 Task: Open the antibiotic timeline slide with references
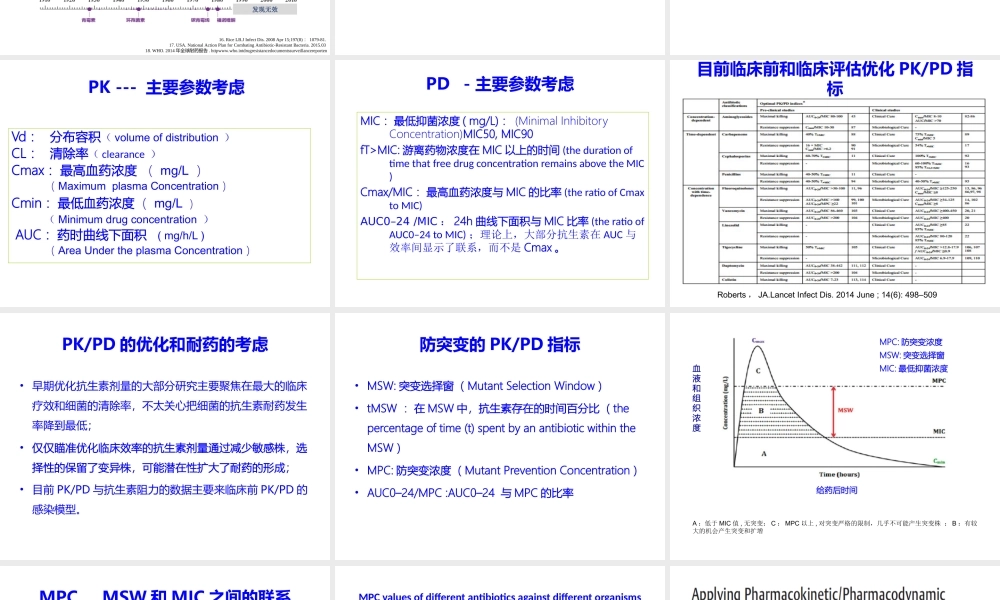(x=165, y=27)
